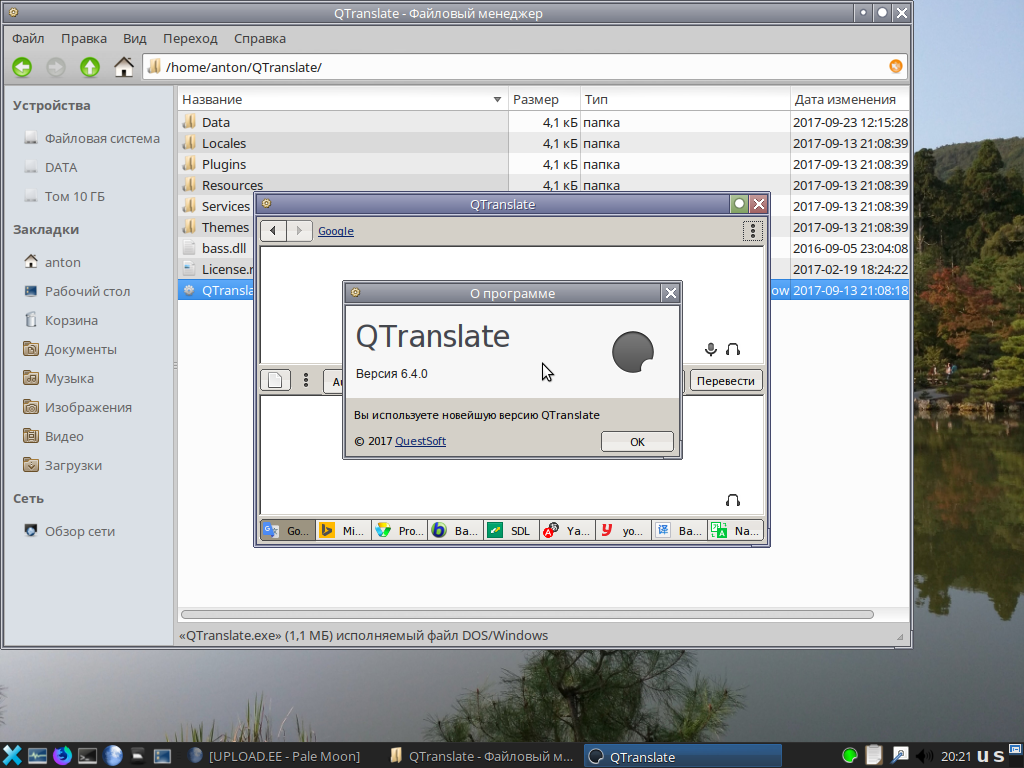Go to the home folder icon
This screenshot has height=768, width=1024.
(x=123, y=67)
